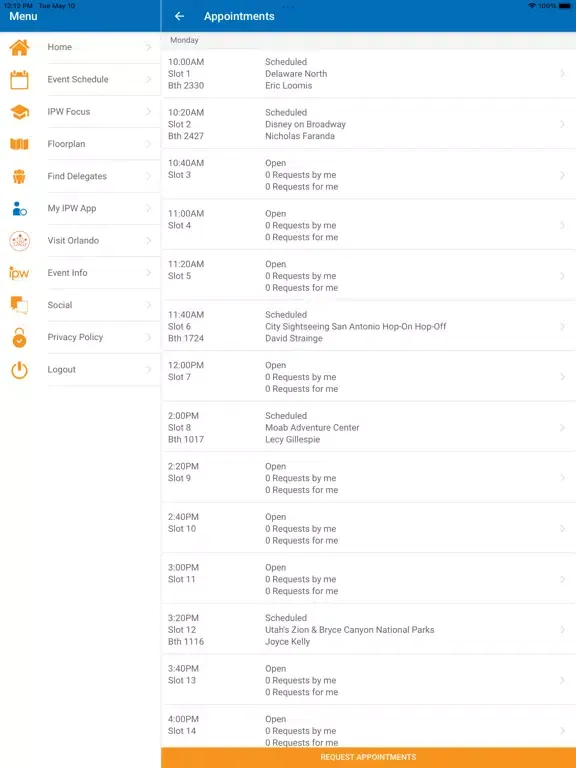This screenshot has width=576, height=768.
Task: View Privacy Policy from the menu
Action: 80,337
